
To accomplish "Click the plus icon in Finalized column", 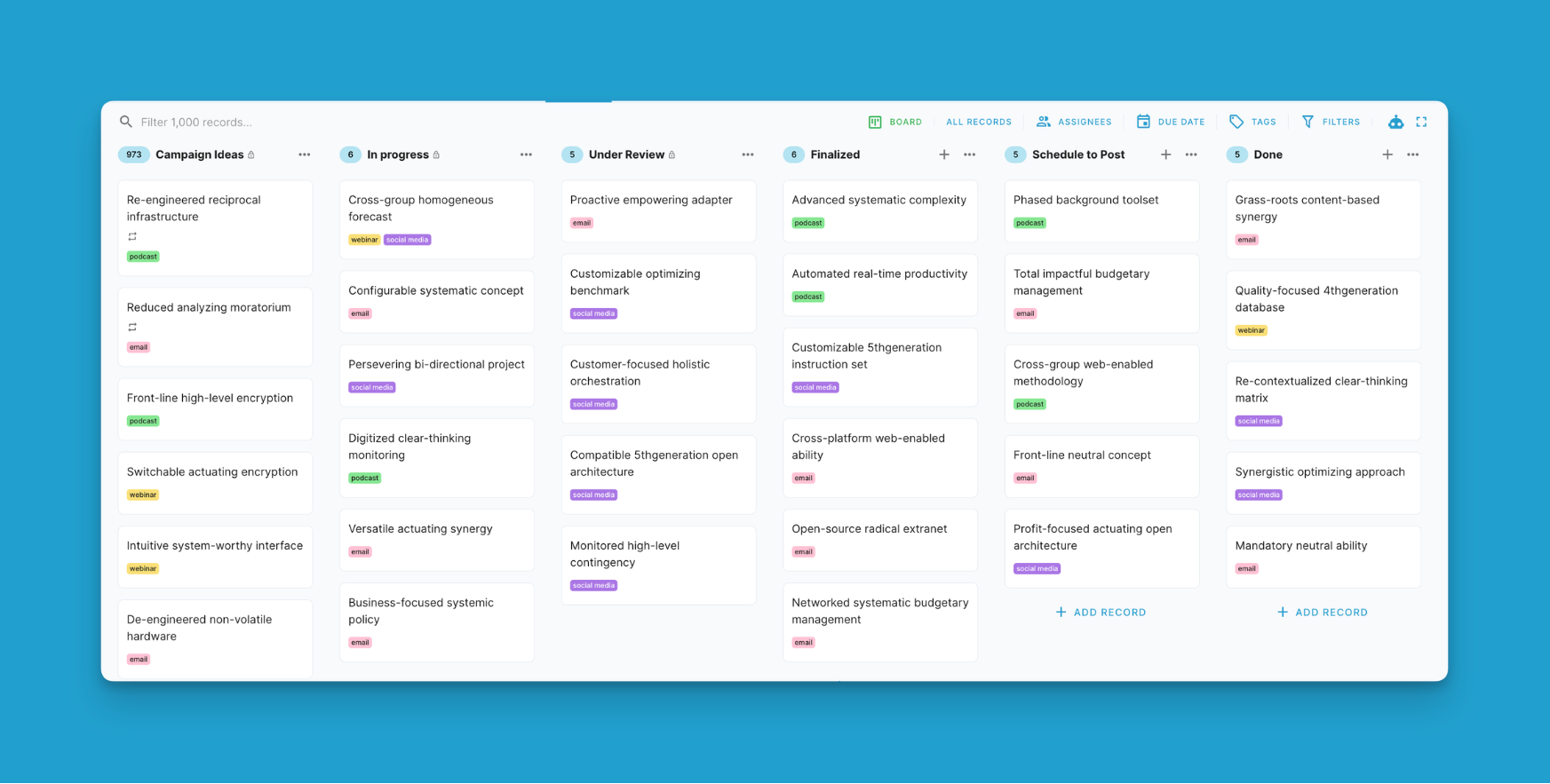I will point(944,154).
